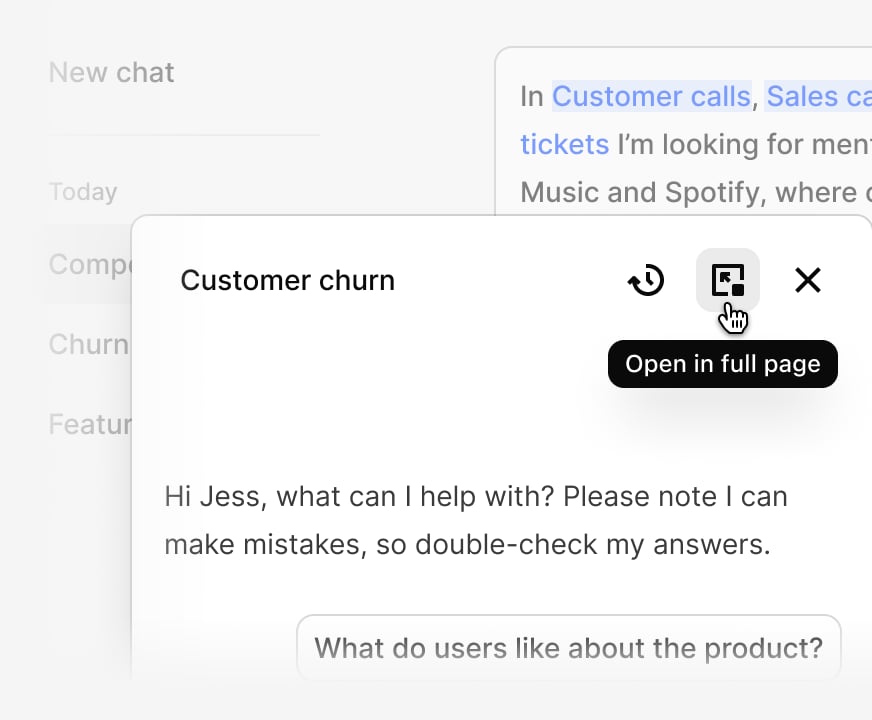872x720 pixels.
Task: Click the 'Hi Jess' greeting message
Action: 475,520
